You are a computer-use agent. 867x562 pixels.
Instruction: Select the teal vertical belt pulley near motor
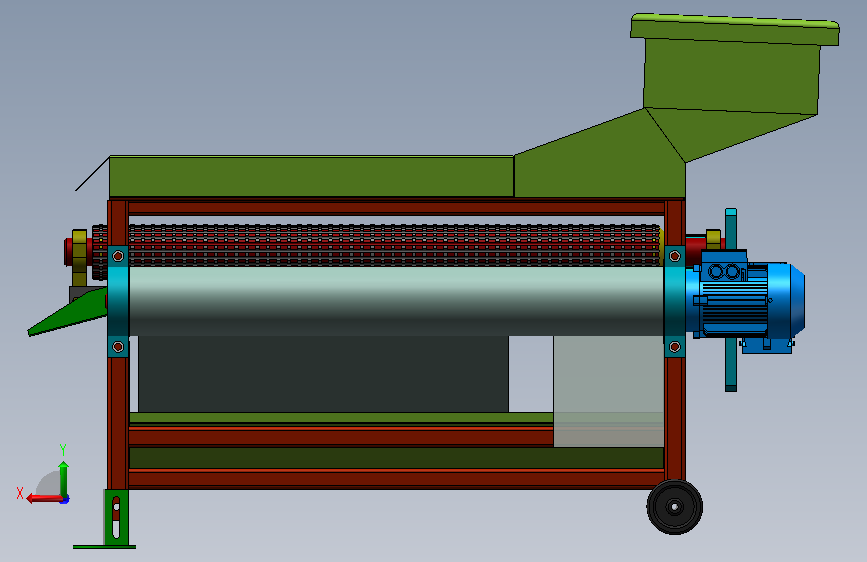tap(731, 300)
